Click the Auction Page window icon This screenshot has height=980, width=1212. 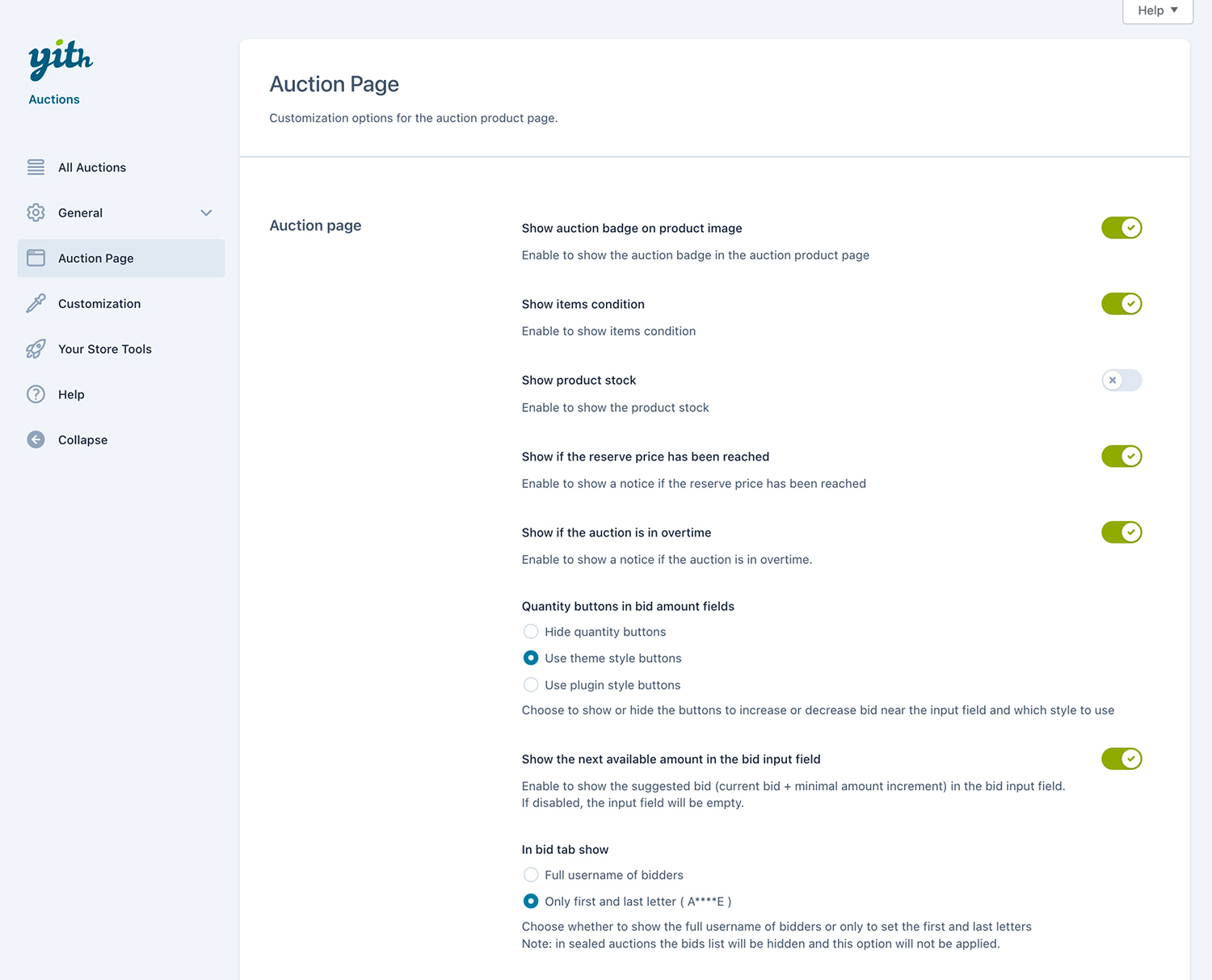36,258
